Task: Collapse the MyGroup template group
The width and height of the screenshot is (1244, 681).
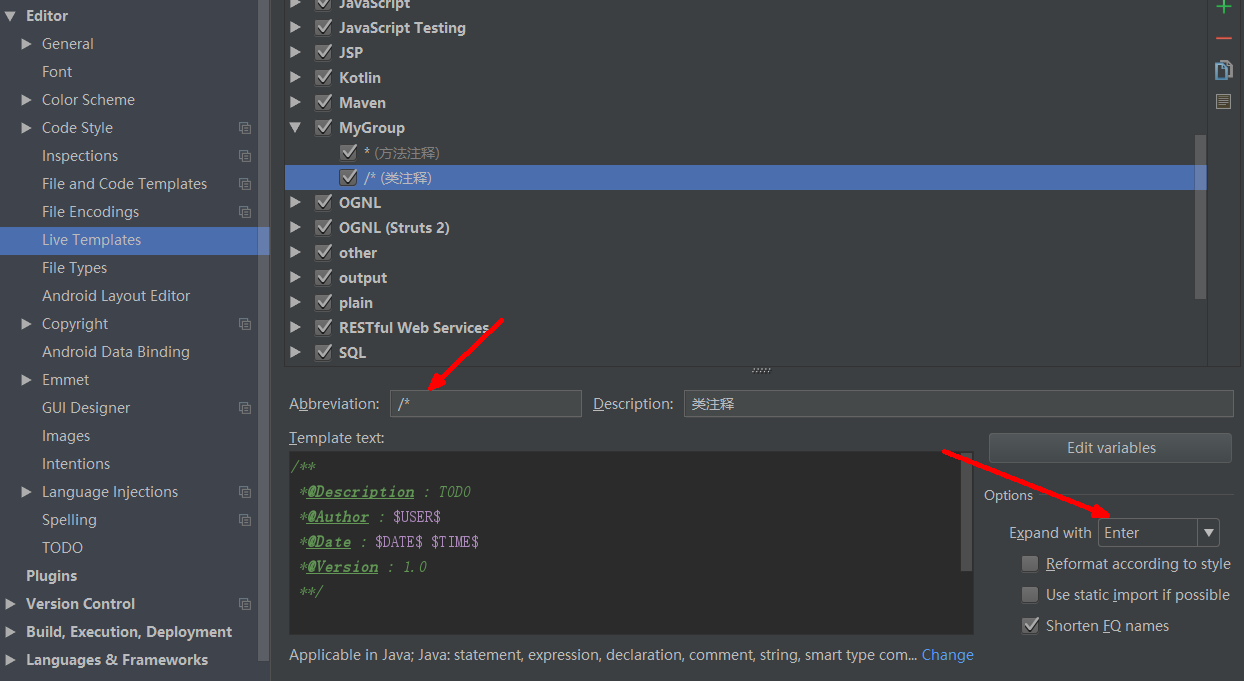Action: (295, 128)
